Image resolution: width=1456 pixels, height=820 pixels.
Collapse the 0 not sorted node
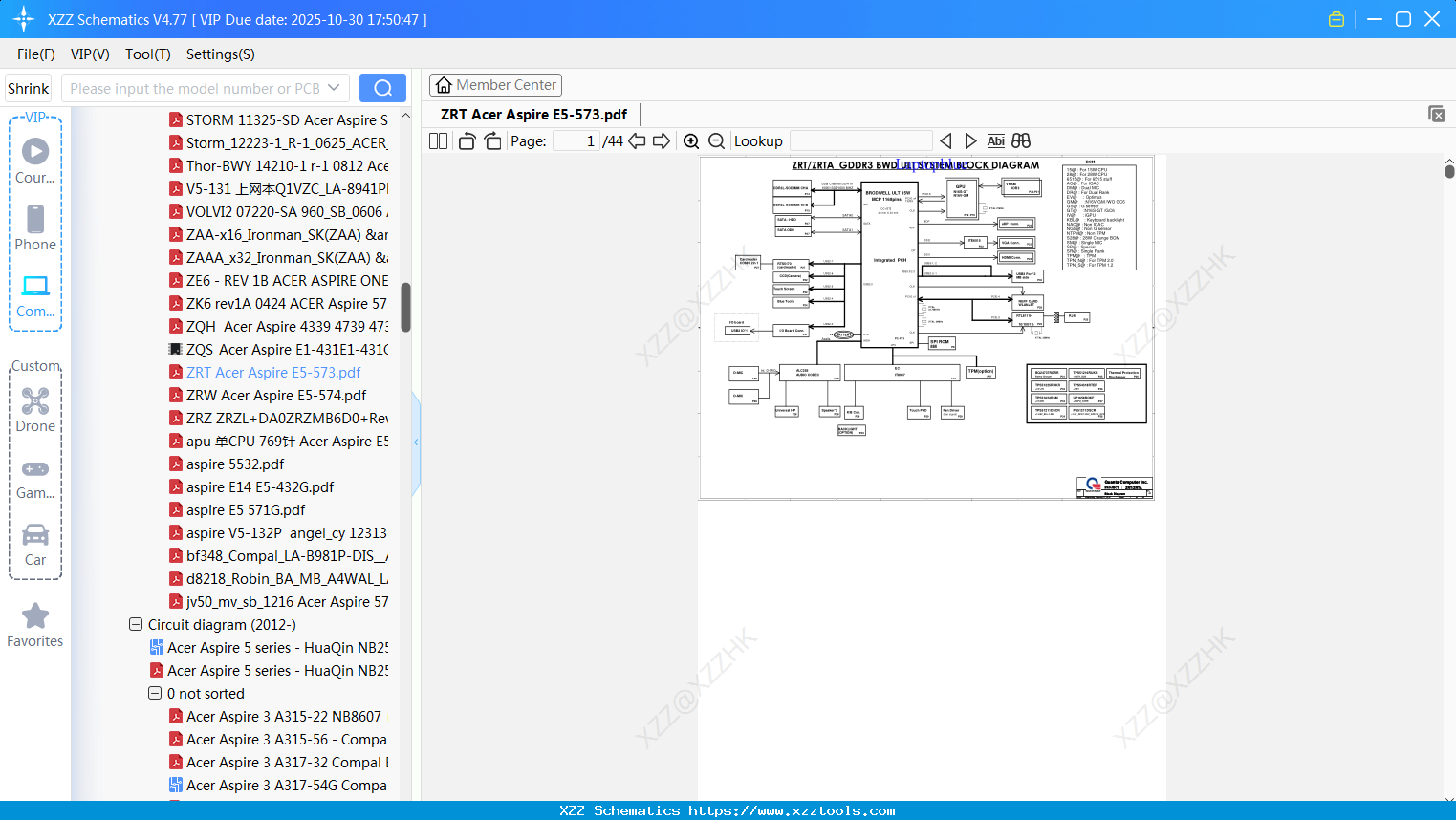(155, 693)
